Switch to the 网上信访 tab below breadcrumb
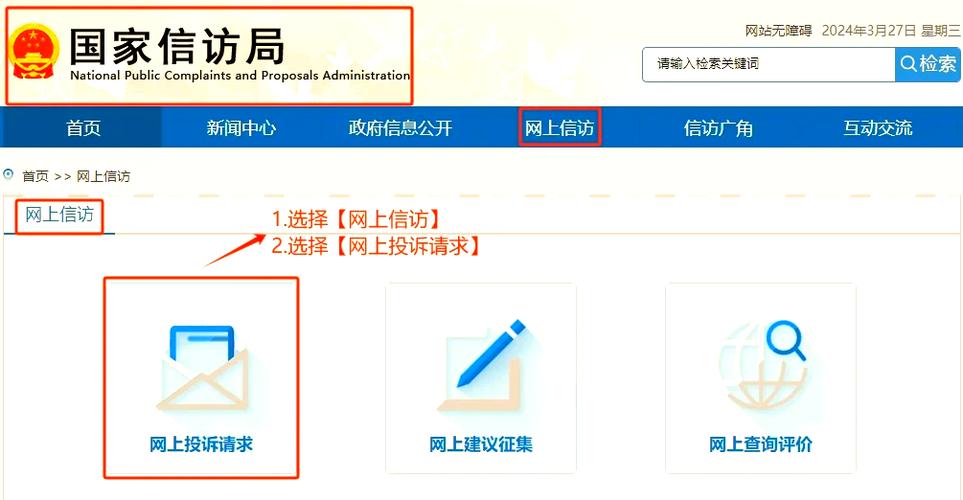The image size is (963, 500). 60,215
